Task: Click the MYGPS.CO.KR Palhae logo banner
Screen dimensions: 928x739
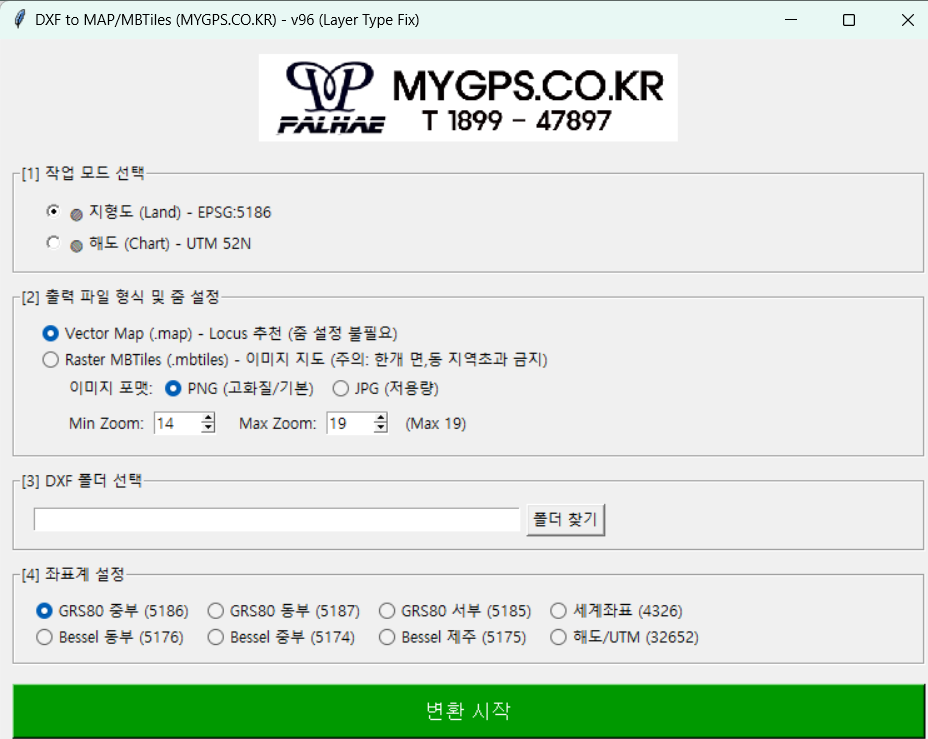Action: pyautogui.click(x=467, y=97)
